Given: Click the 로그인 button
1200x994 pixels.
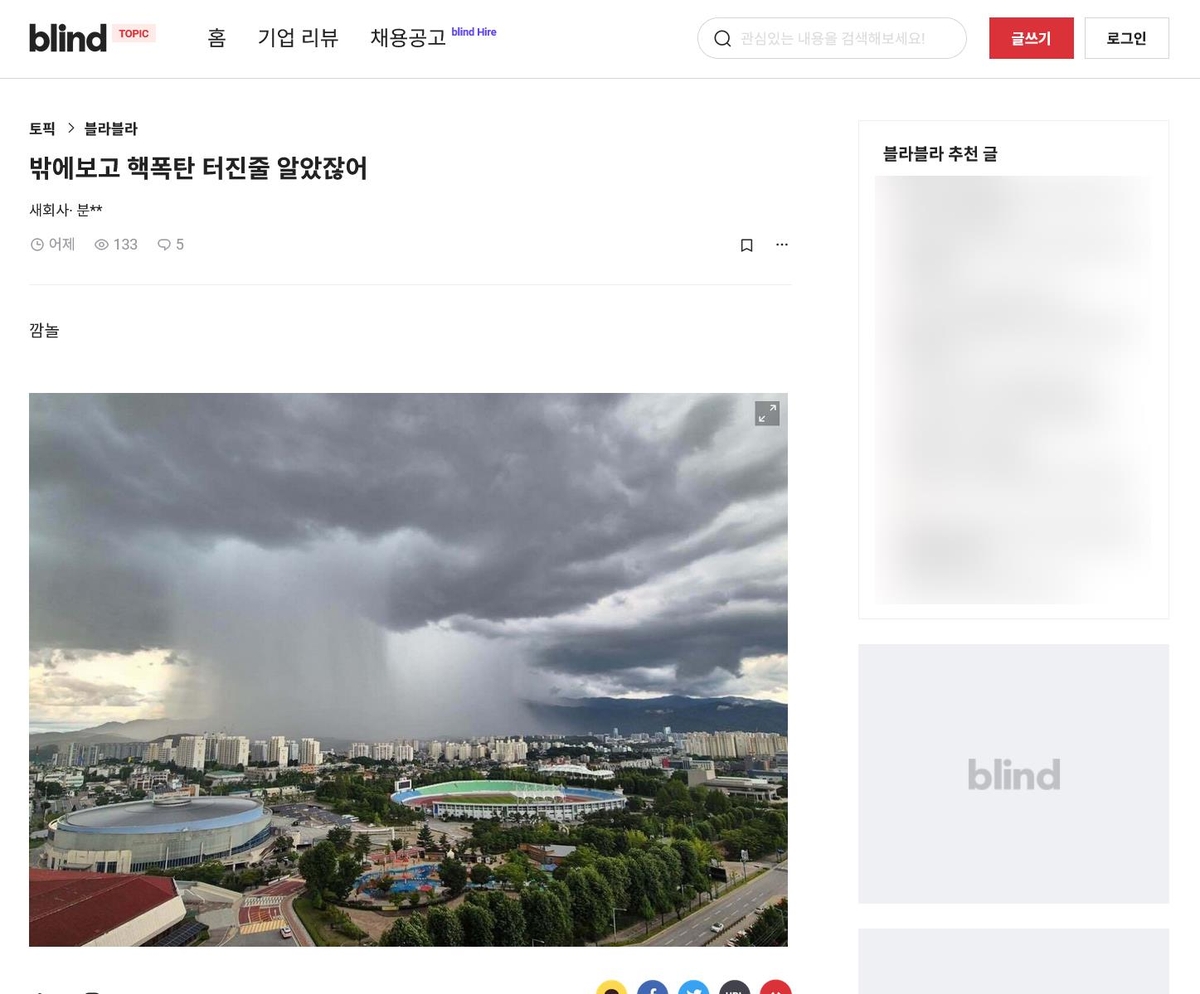Looking at the screenshot, I should click(1126, 38).
